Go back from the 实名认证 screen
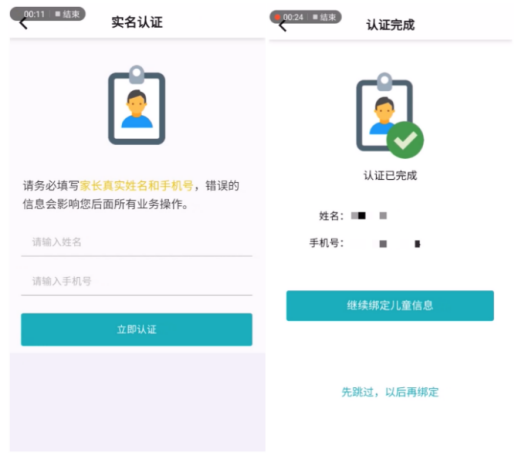The image size is (519, 467). [23, 24]
